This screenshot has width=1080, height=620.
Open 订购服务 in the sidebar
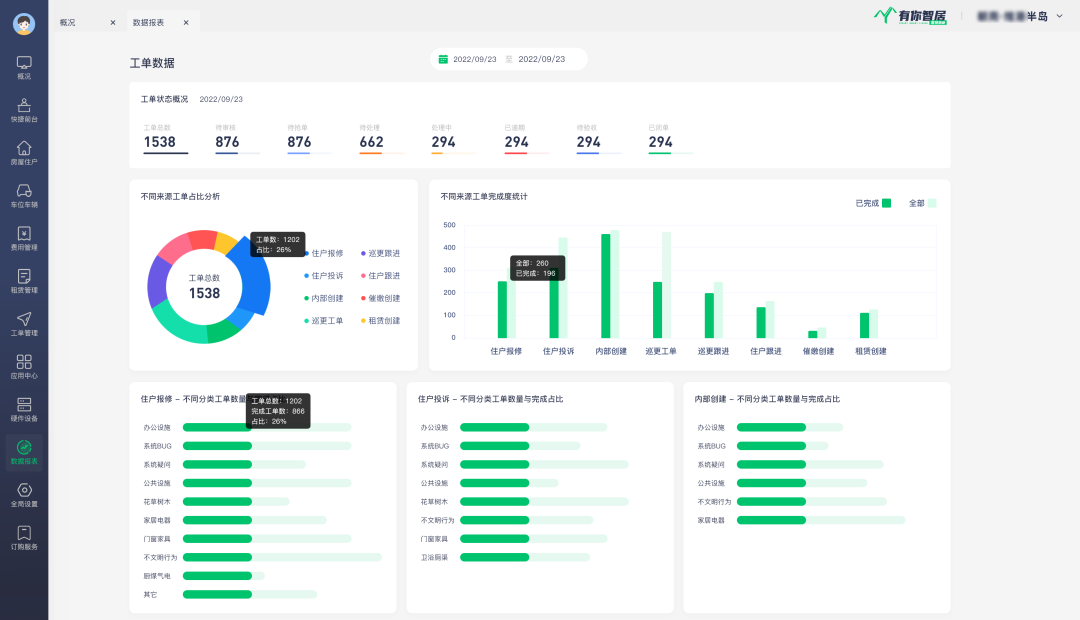[24, 537]
